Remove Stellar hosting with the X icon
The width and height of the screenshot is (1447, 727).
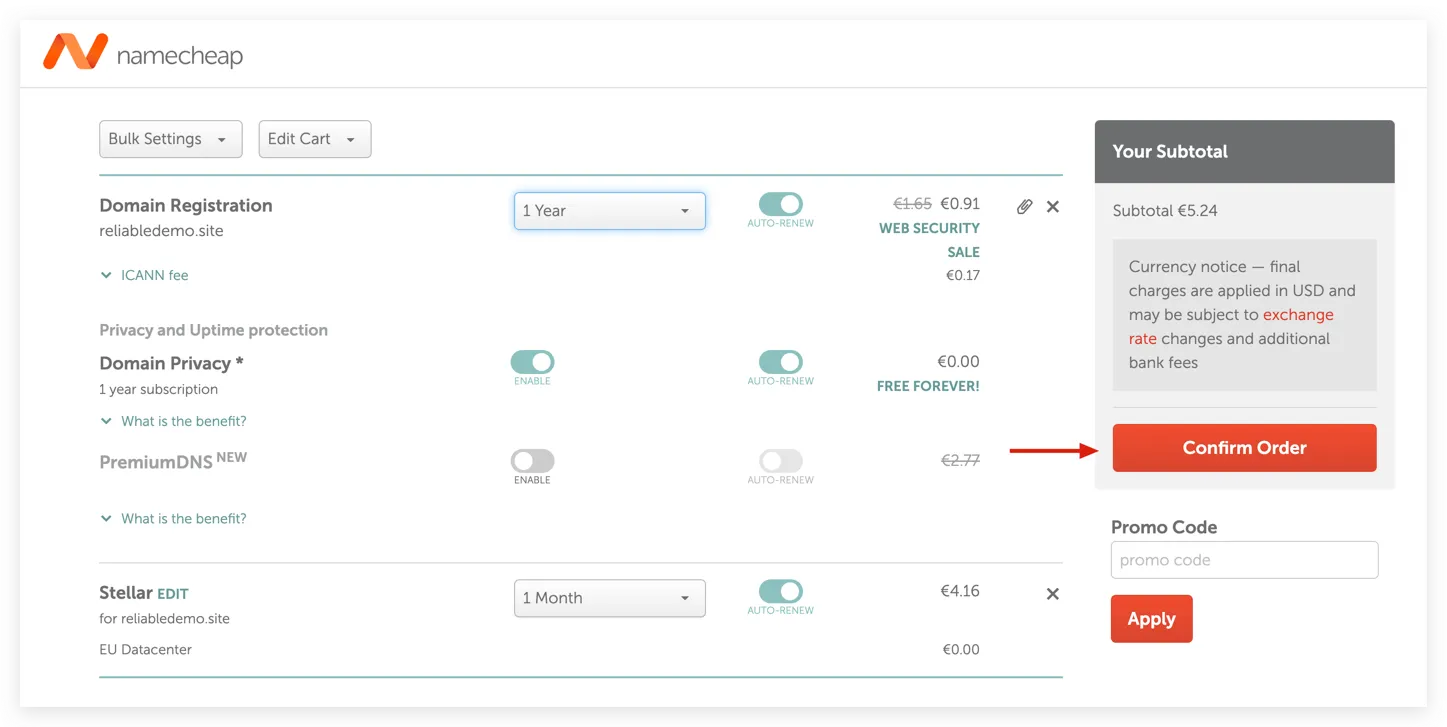coord(1052,594)
